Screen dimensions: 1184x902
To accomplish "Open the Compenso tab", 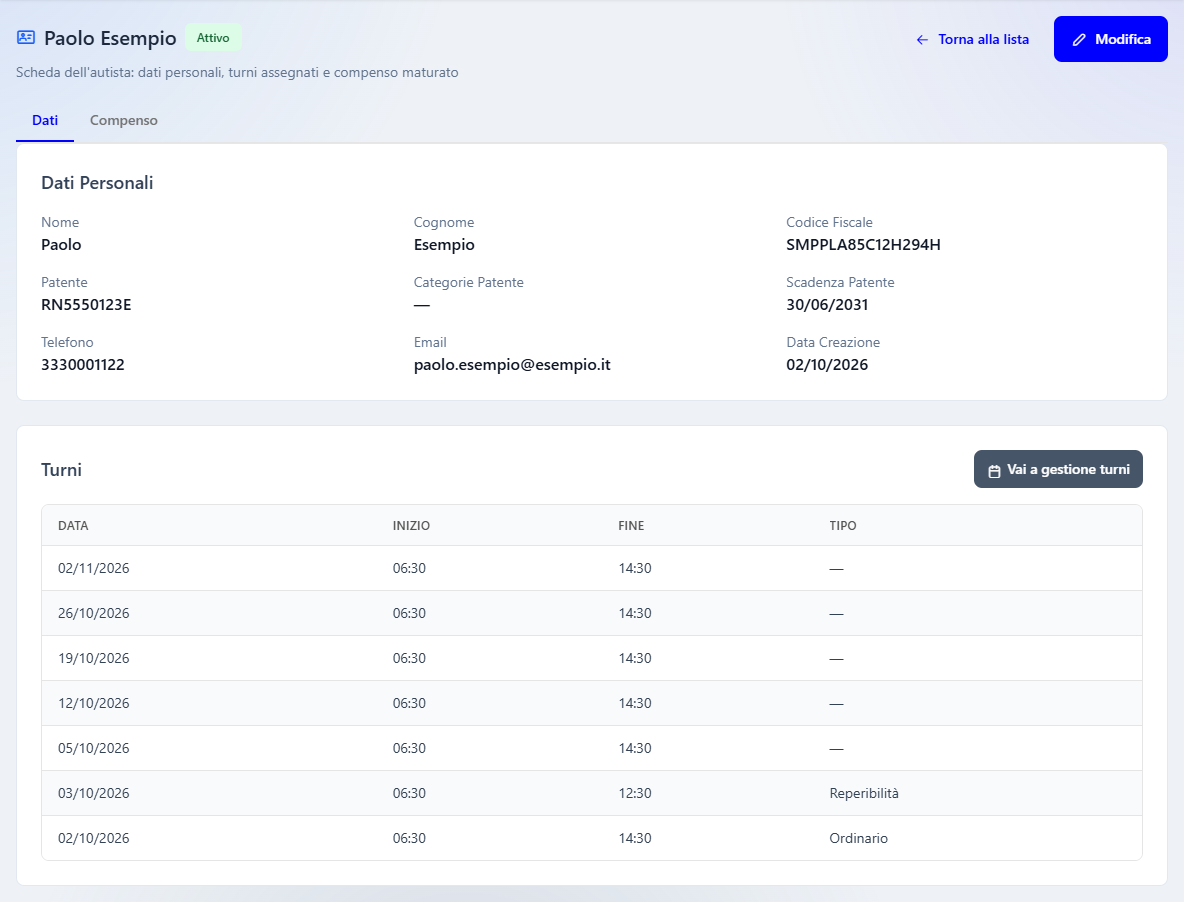I will 124,121.
